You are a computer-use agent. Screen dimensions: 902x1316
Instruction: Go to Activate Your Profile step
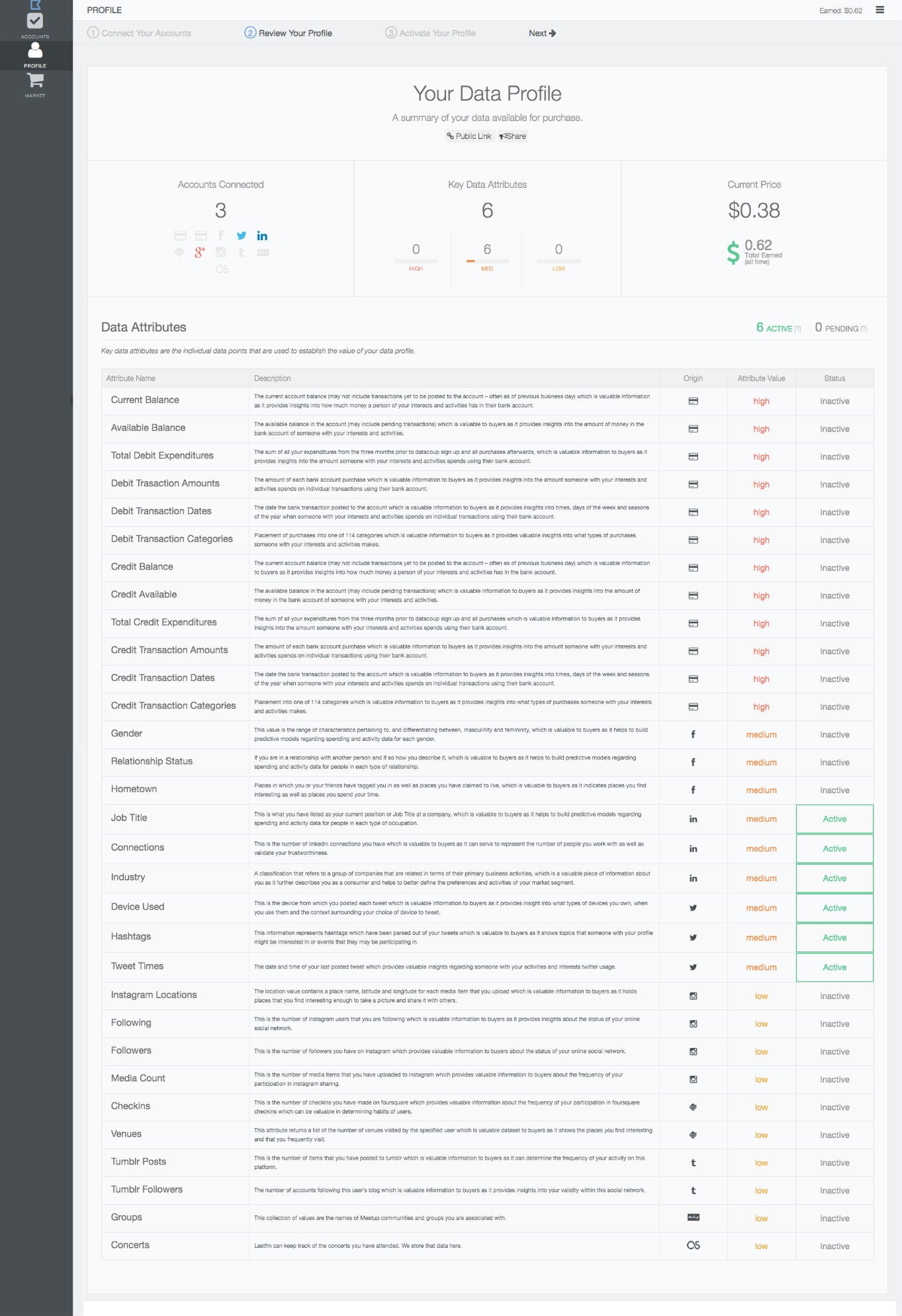pos(431,33)
